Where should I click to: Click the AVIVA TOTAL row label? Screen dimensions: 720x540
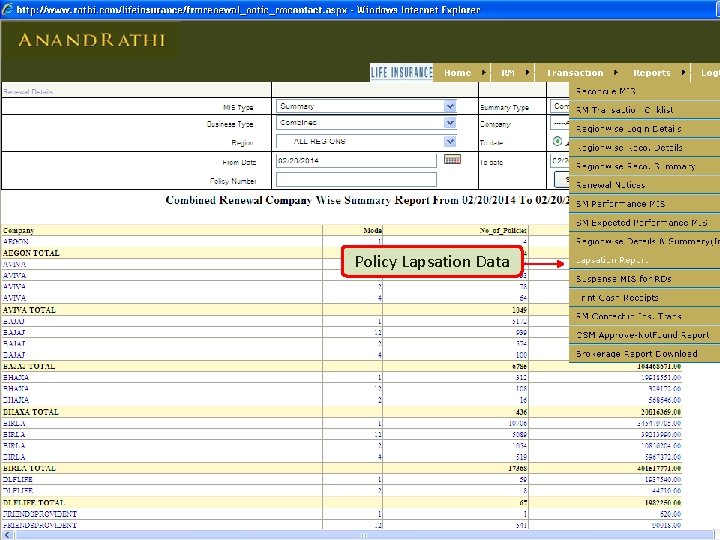(29, 310)
